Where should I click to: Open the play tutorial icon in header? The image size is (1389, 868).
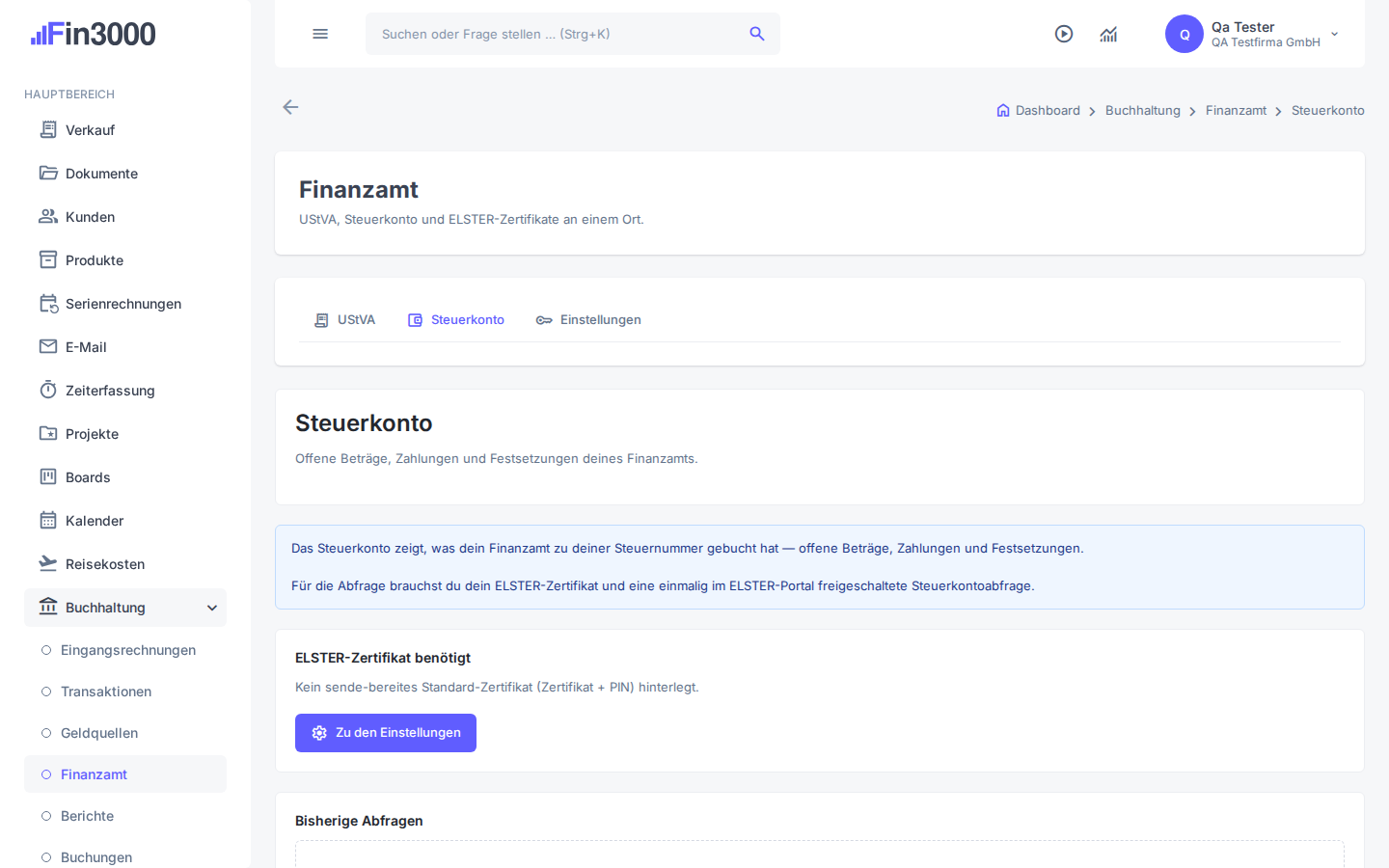(x=1064, y=34)
